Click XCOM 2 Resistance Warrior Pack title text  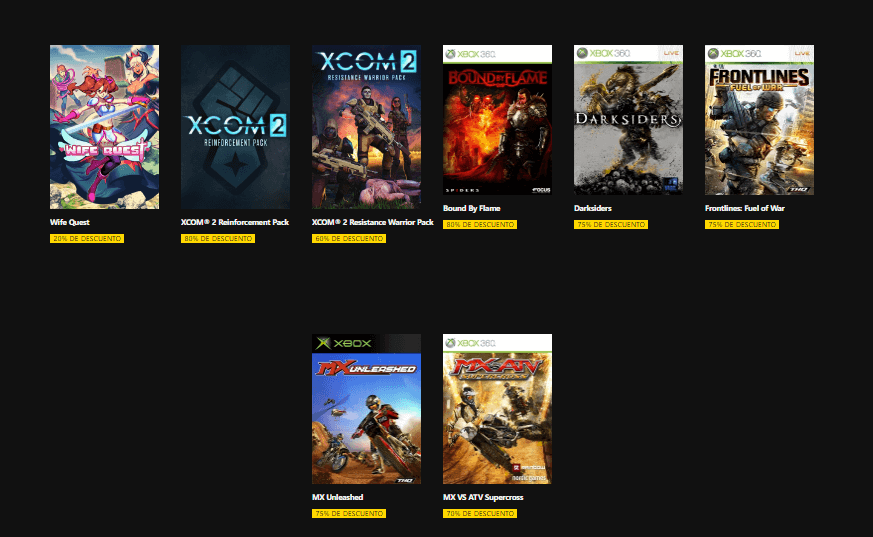372,222
